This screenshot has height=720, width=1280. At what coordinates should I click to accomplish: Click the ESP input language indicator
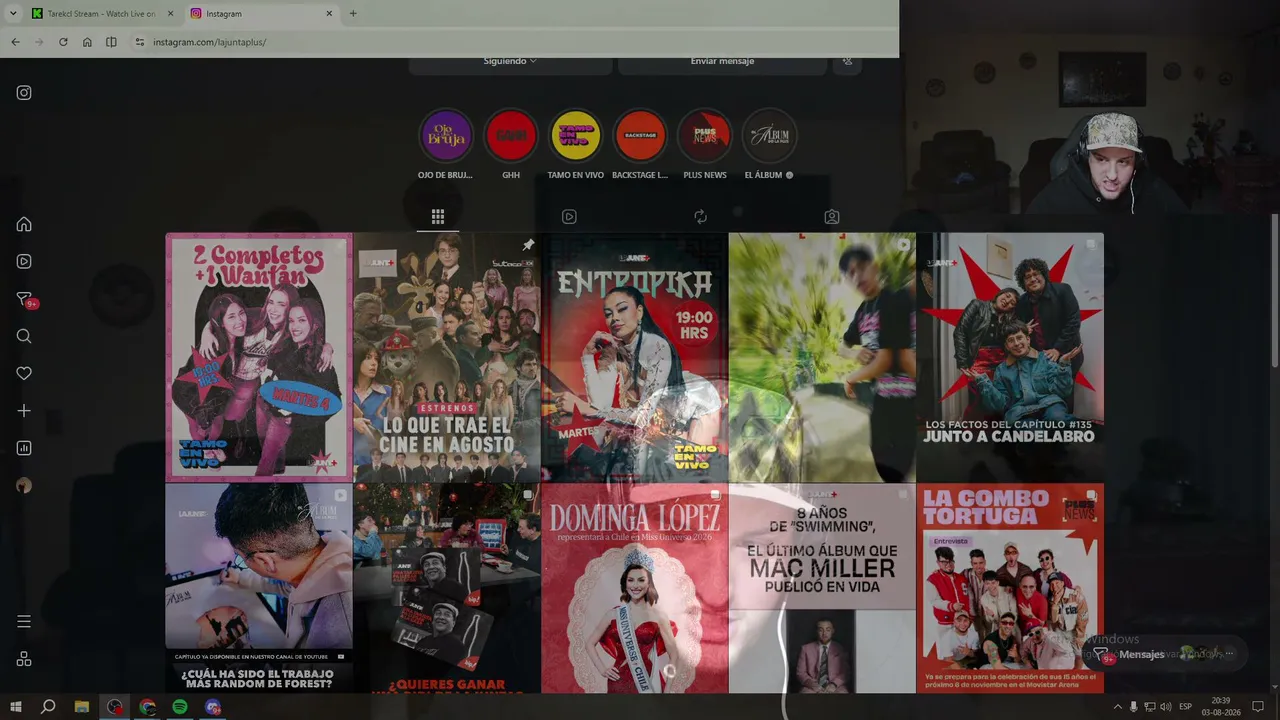1186,707
